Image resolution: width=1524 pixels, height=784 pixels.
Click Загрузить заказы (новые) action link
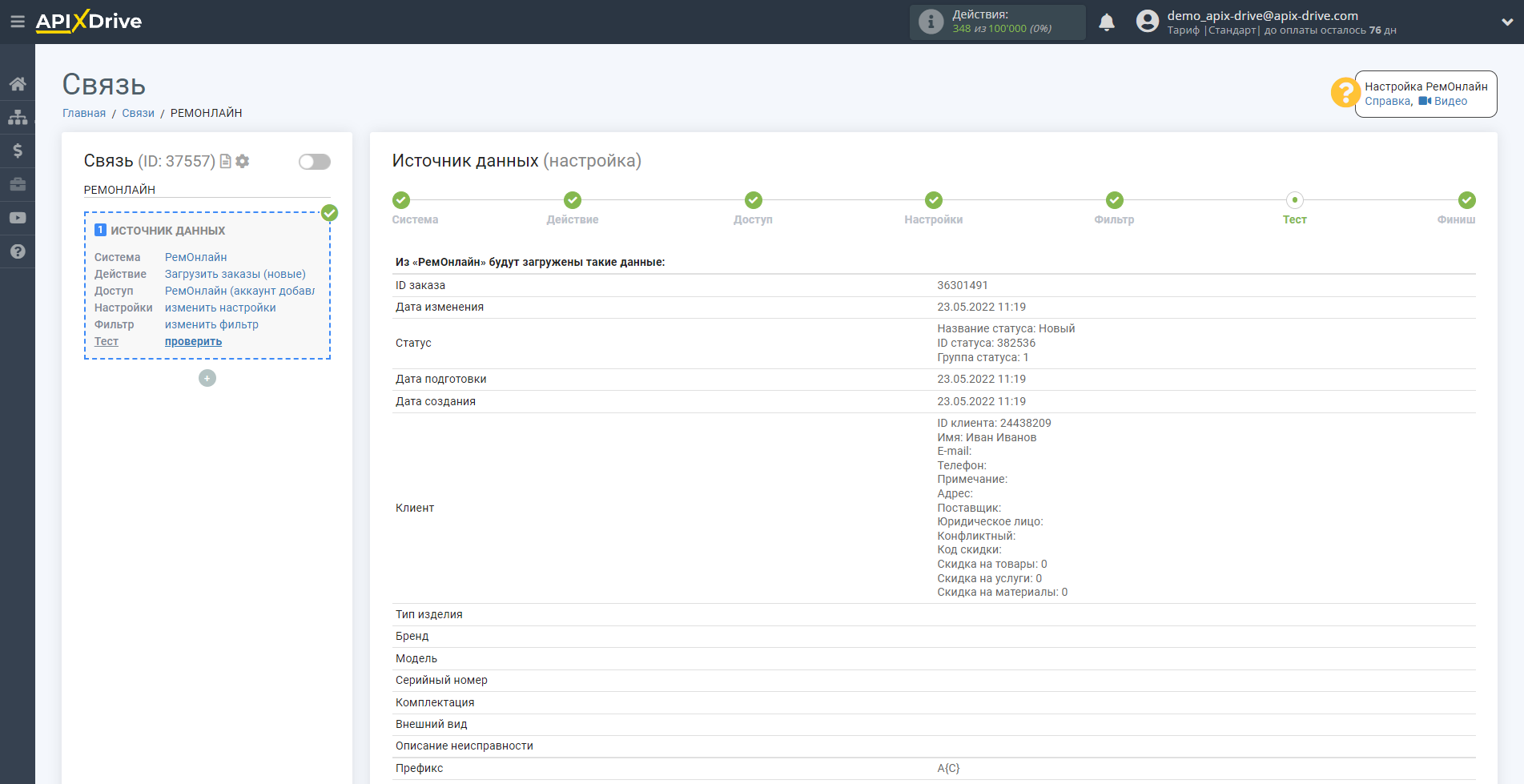tap(235, 274)
